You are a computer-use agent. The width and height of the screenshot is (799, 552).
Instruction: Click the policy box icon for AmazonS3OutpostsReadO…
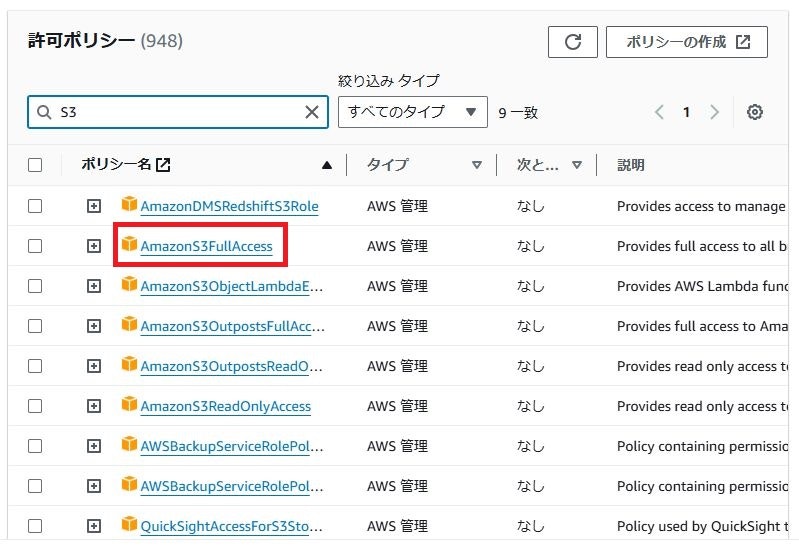129,364
